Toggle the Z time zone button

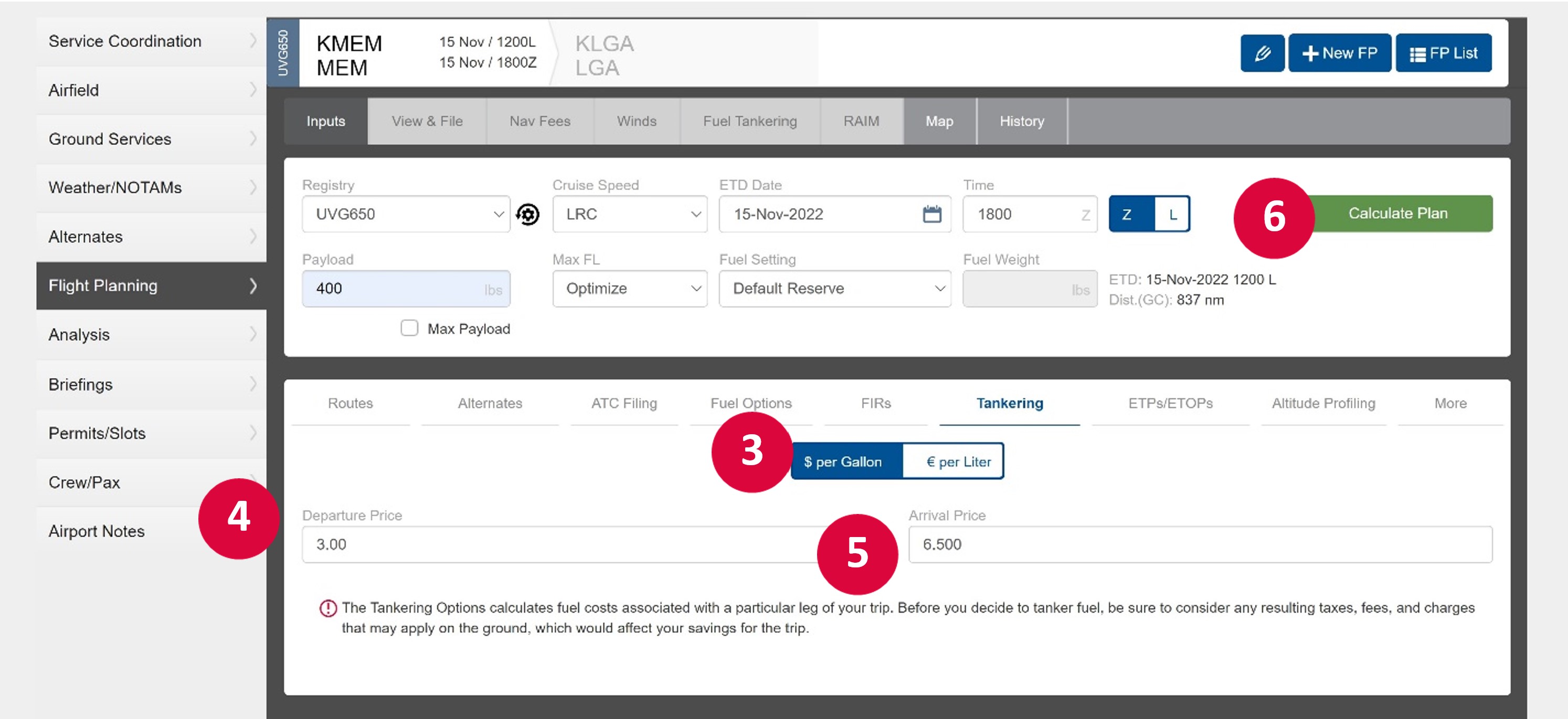pyautogui.click(x=1128, y=214)
